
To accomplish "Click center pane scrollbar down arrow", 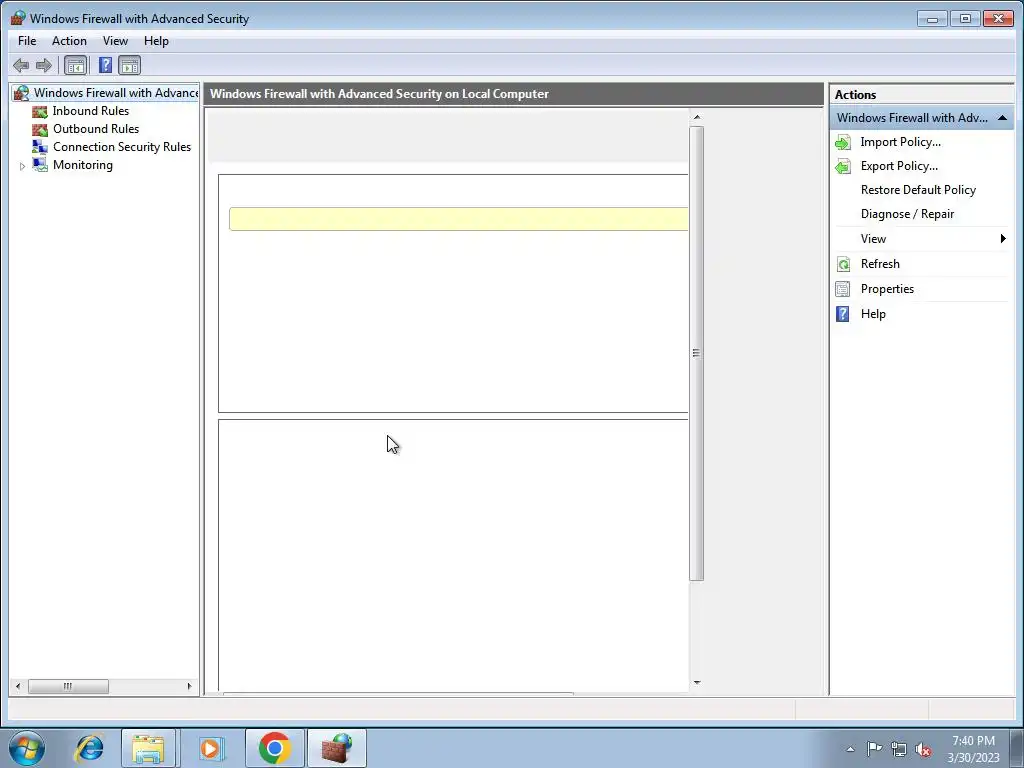I will pos(697,682).
